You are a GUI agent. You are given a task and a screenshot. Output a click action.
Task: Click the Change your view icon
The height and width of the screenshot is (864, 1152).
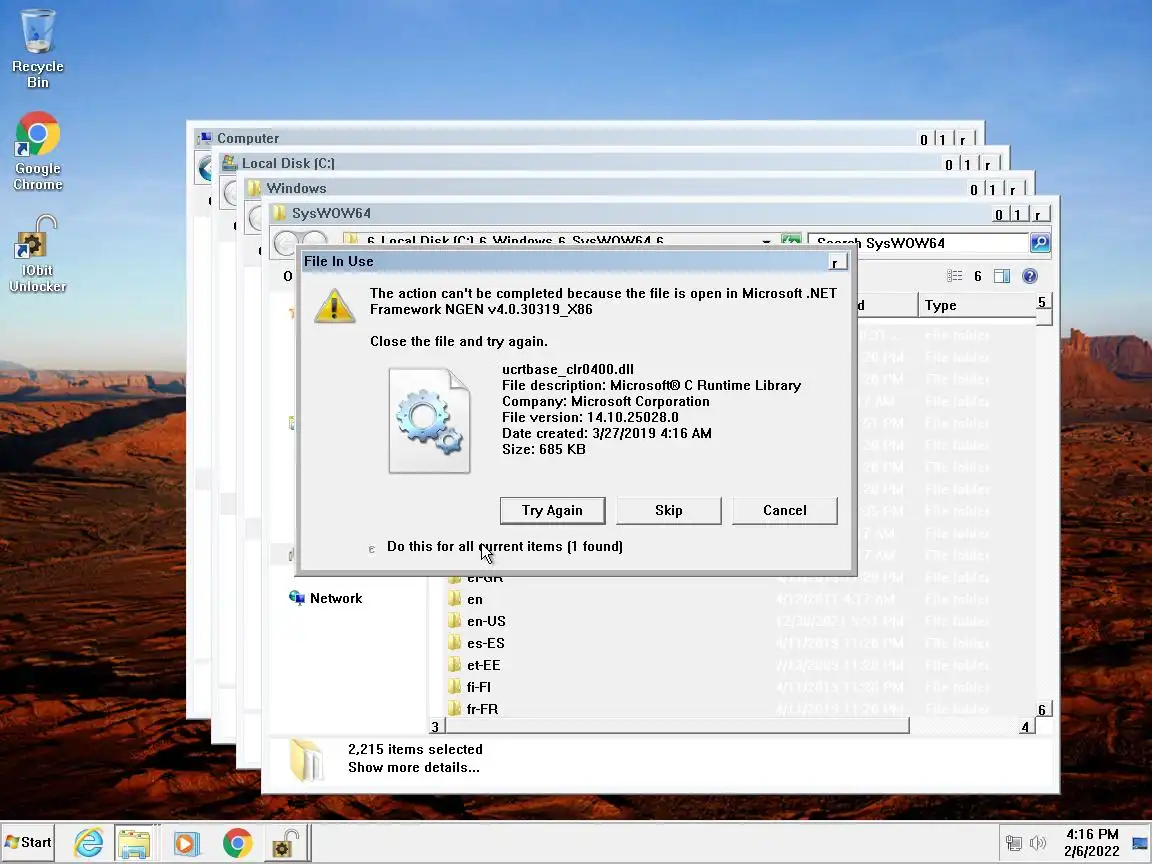click(x=954, y=276)
